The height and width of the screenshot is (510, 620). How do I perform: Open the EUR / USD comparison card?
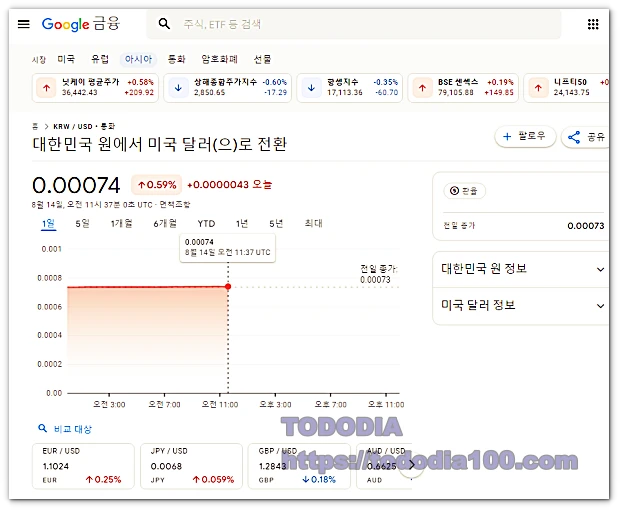tap(83, 466)
